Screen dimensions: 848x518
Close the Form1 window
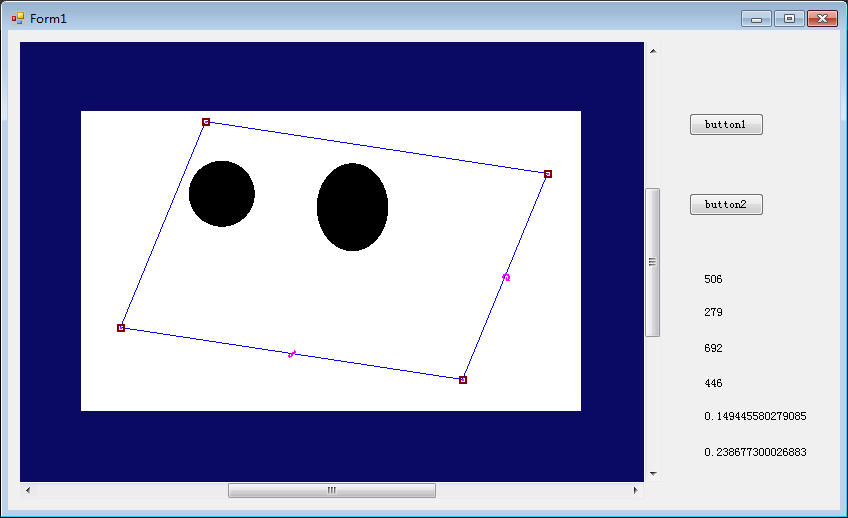point(822,19)
